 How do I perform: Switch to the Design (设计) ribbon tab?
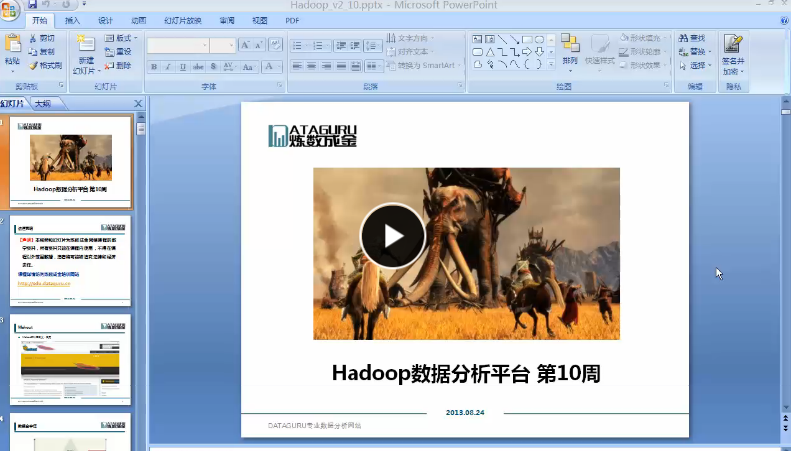[105, 21]
